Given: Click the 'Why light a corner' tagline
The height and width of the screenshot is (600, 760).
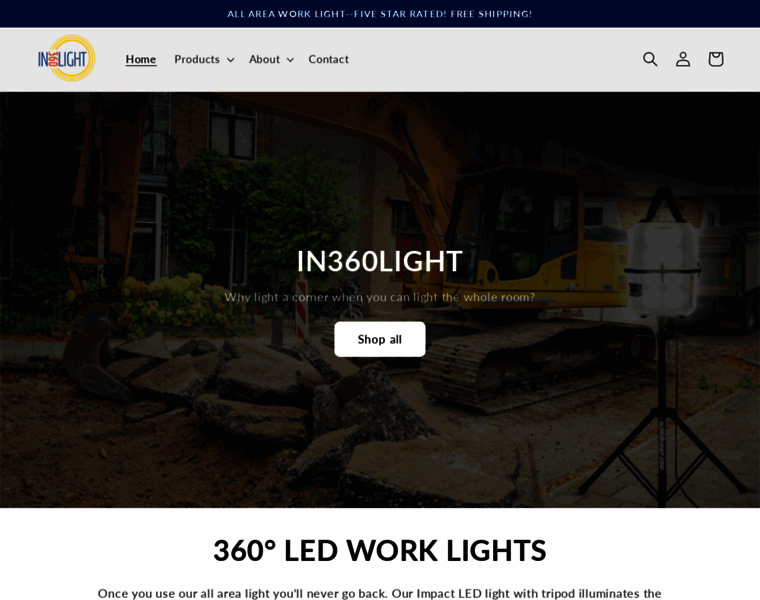Looking at the screenshot, I should [x=380, y=297].
